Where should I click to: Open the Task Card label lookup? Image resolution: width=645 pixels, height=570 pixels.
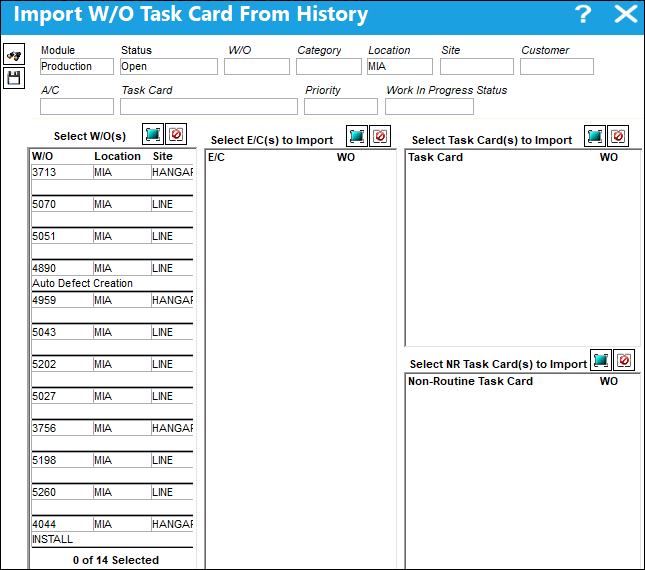click(147, 90)
